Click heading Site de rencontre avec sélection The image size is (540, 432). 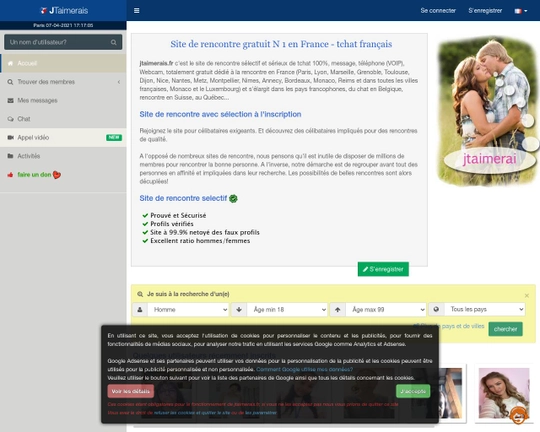(220, 114)
